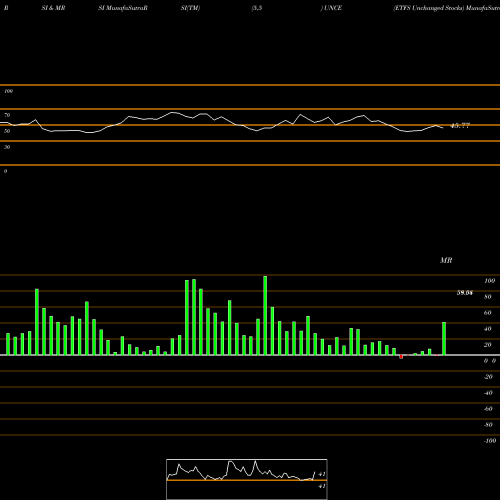The width and height of the screenshot is (500, 500).
Task: Click the RSI axis label 30
Action: tap(7, 147)
